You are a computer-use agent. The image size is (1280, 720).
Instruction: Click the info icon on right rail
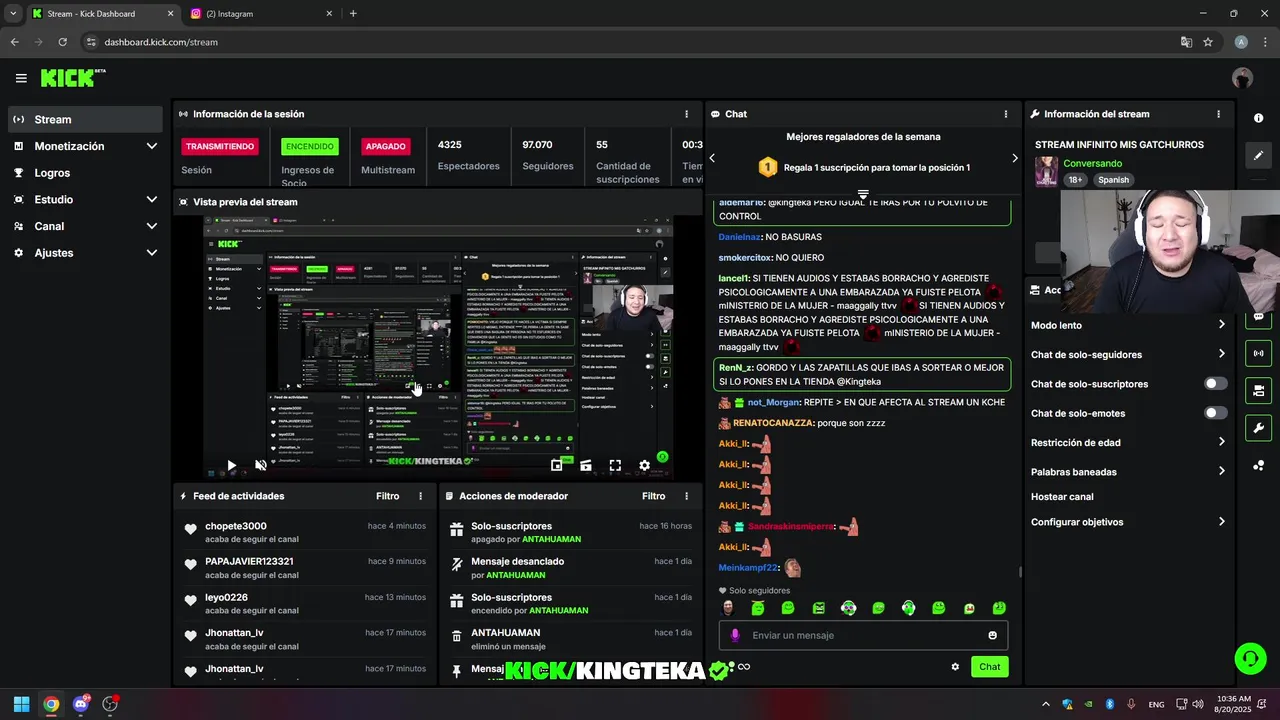coord(1258,118)
